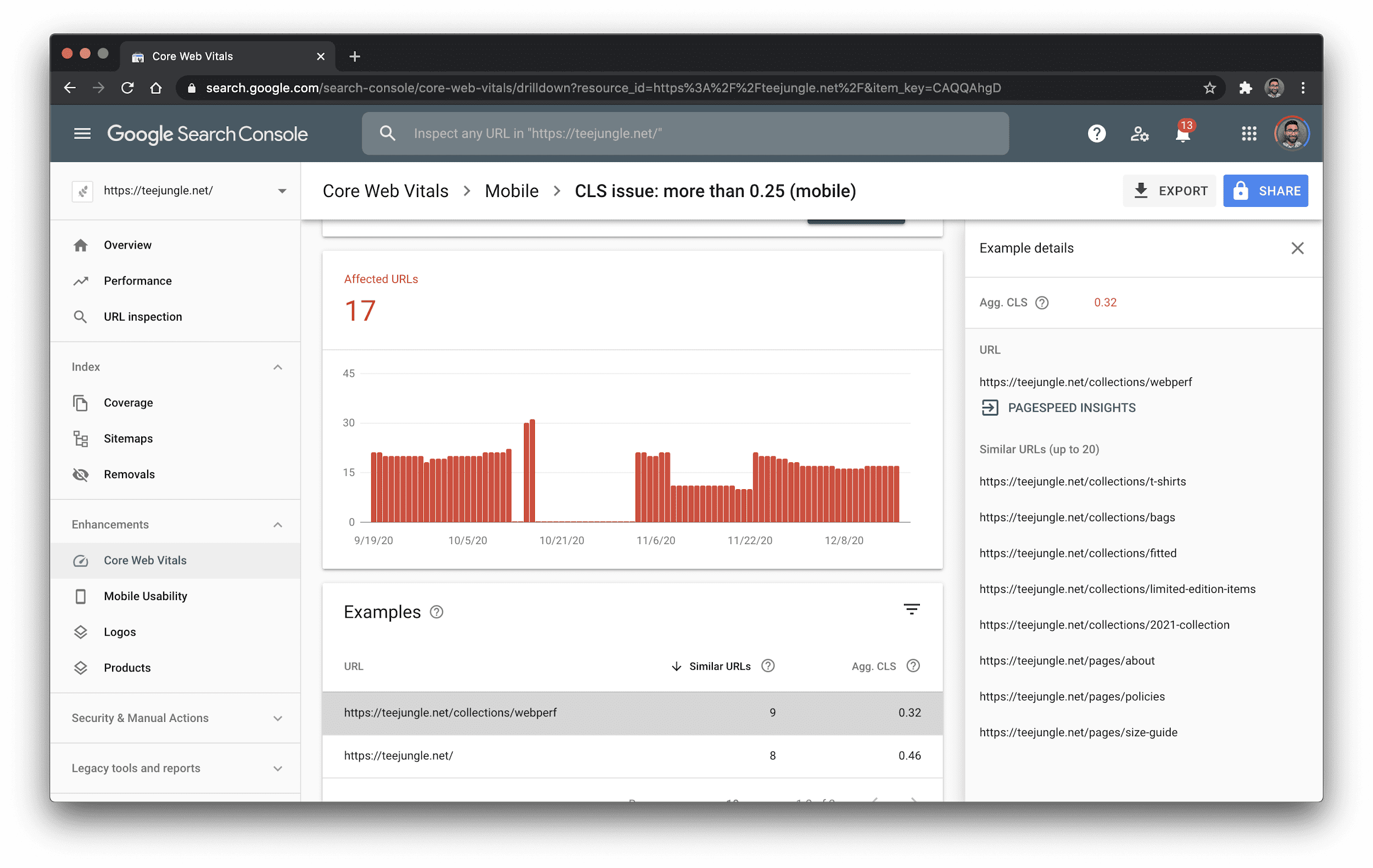The width and height of the screenshot is (1373, 868).
Task: Click the Core Web Vitals icon in sidebar
Action: click(x=81, y=560)
